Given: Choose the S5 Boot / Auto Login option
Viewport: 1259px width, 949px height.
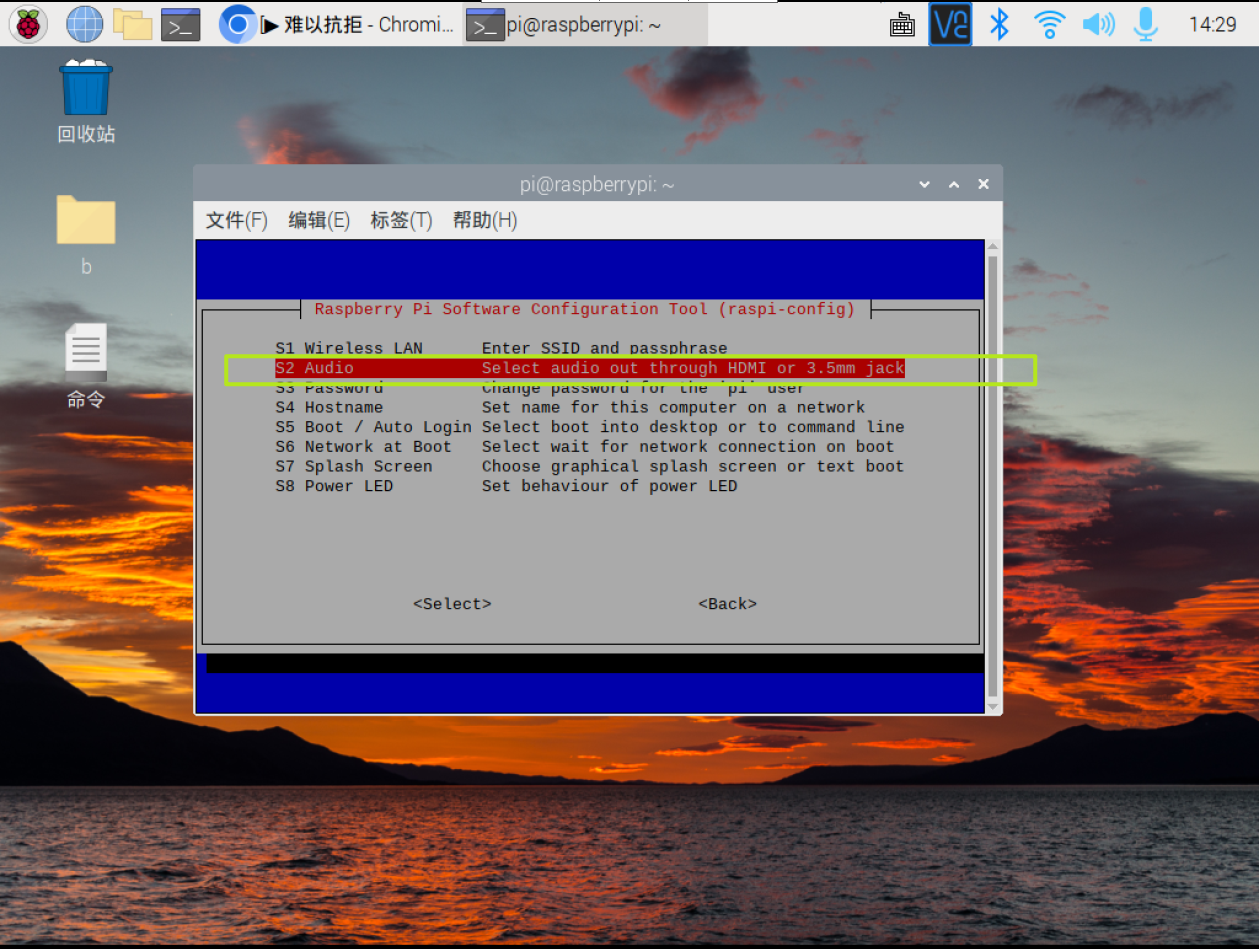Looking at the screenshot, I should (x=590, y=427).
